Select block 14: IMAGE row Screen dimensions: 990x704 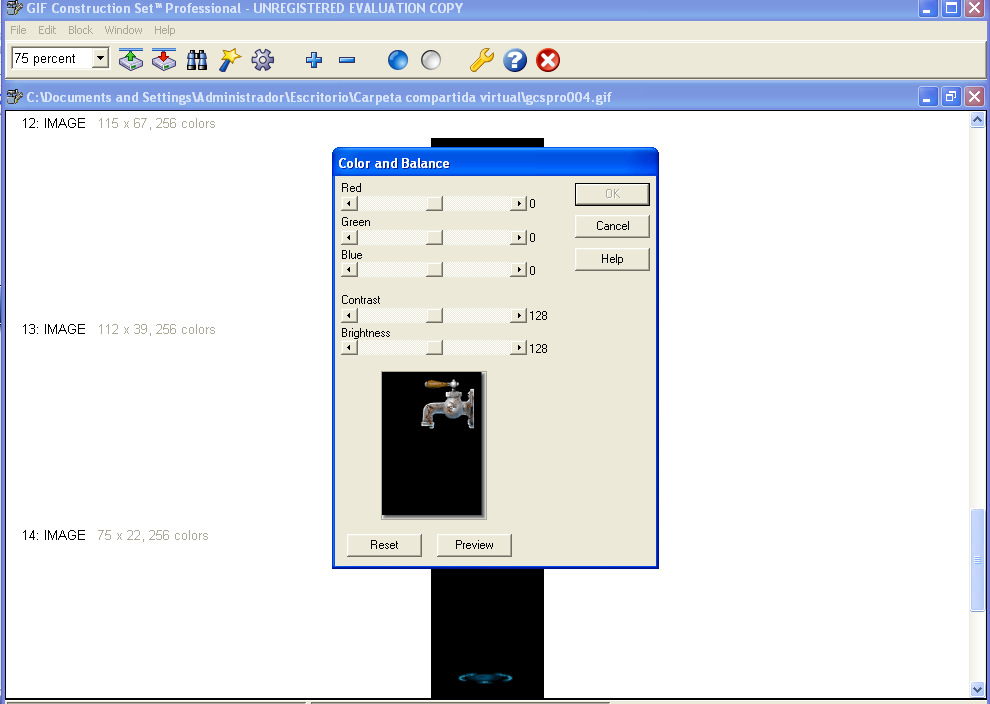(115, 535)
